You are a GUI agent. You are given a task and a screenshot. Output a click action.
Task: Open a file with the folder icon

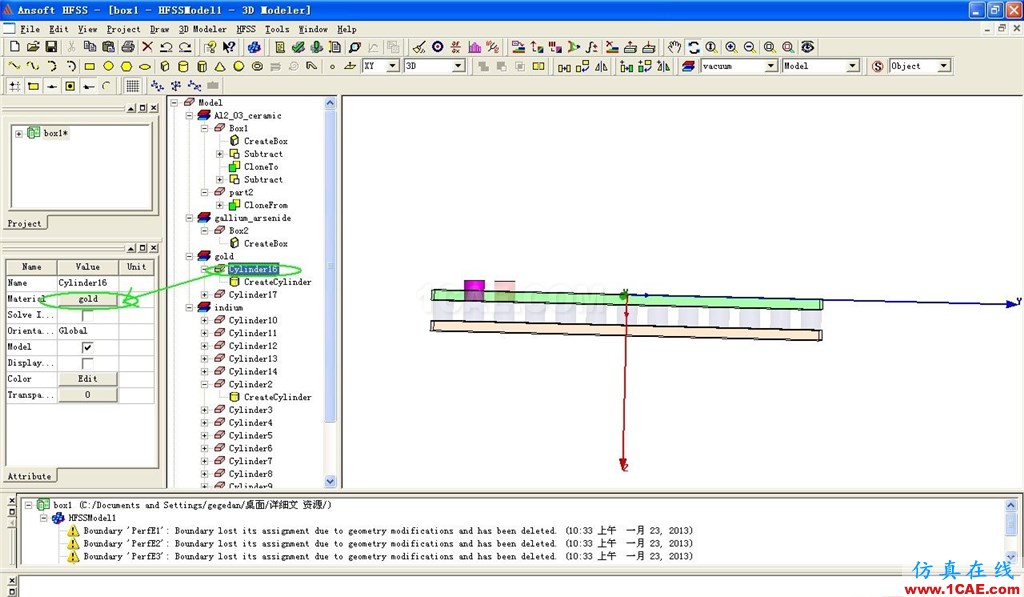[x=33, y=47]
